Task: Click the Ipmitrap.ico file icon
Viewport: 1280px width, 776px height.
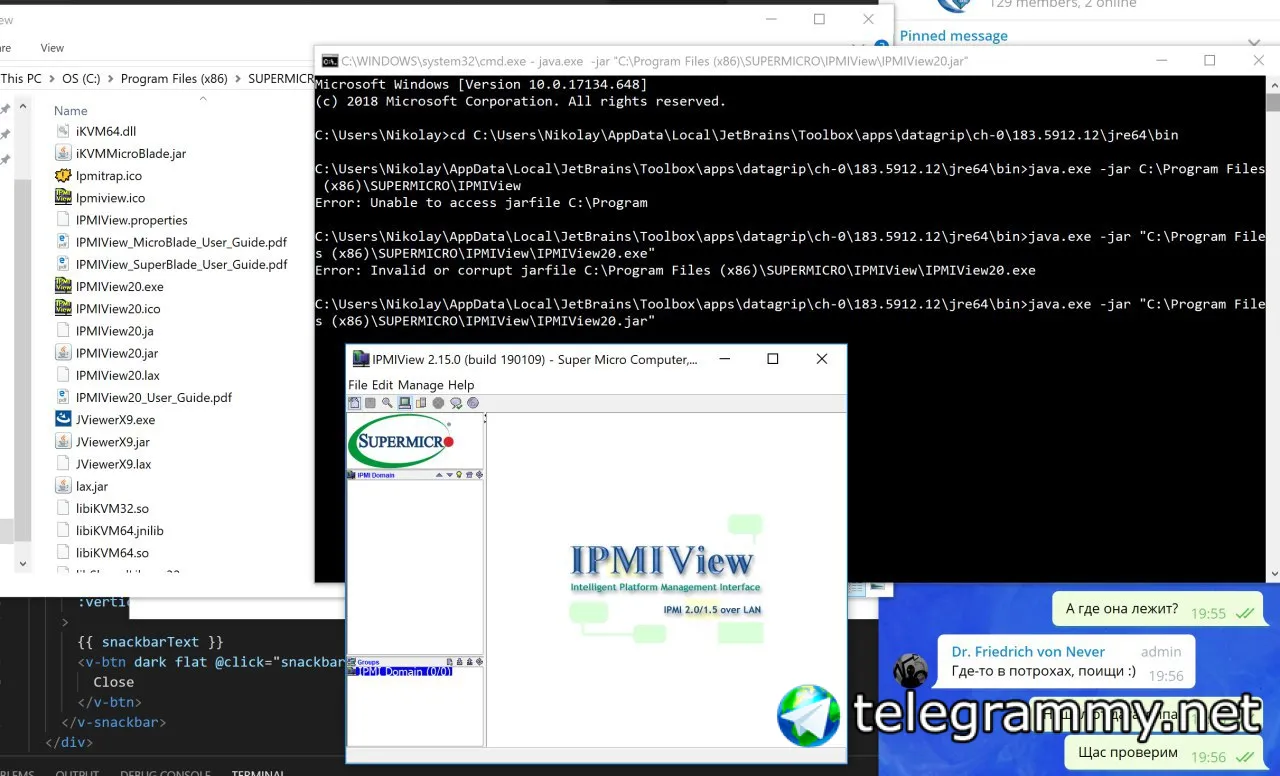Action: (x=64, y=175)
